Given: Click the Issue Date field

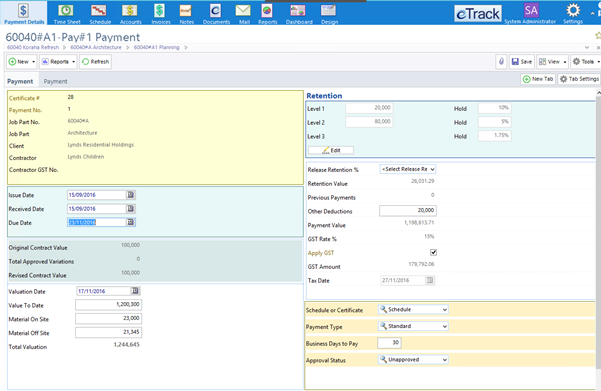Looking at the screenshot, I should (97, 195).
